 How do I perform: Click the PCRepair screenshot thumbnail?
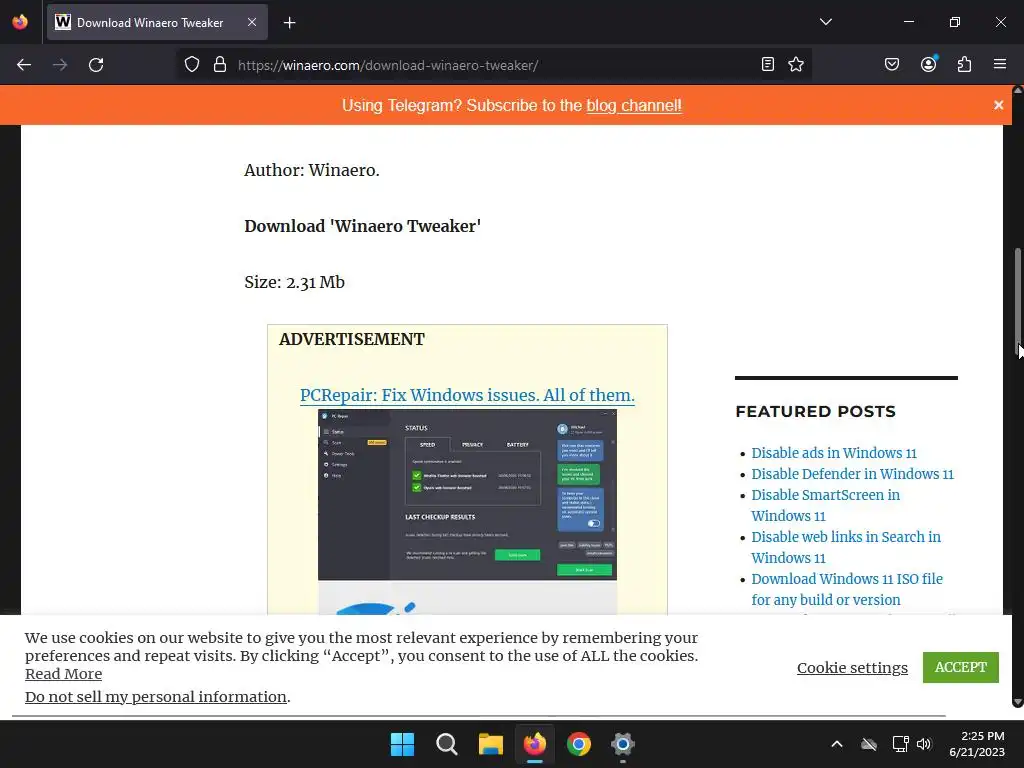[467, 495]
